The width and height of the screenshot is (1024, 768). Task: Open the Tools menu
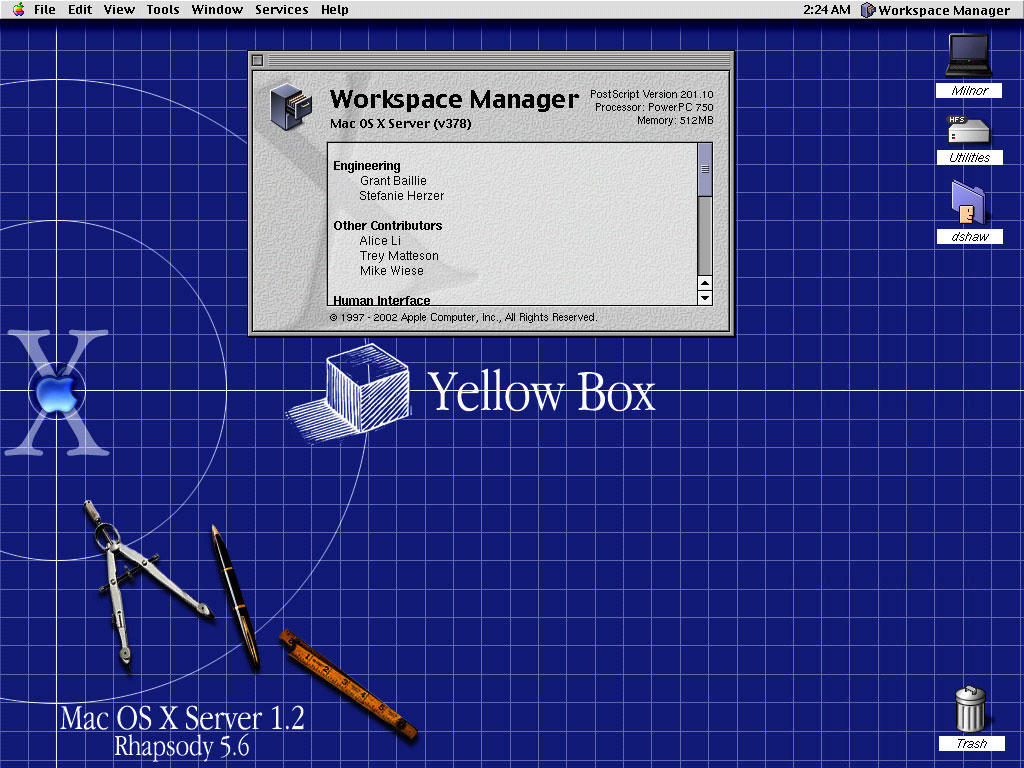coord(163,10)
